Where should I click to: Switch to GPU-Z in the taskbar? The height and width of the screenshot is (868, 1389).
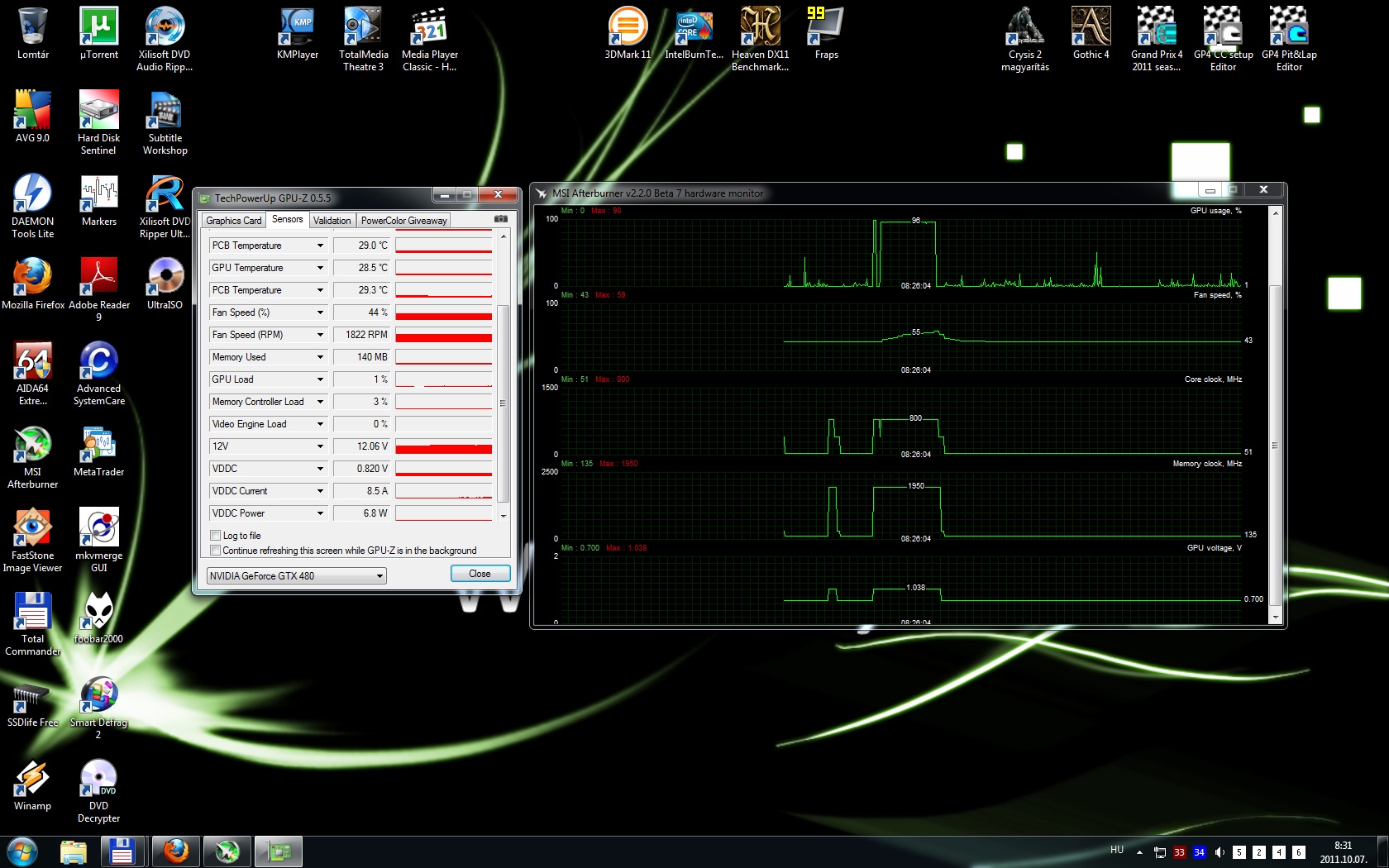click(x=279, y=851)
